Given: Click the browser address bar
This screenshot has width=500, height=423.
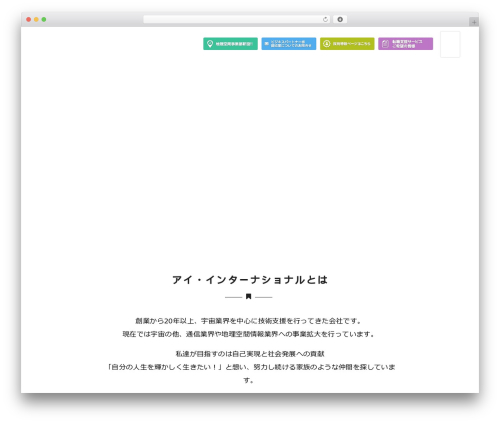Looking at the screenshot, I should (x=236, y=19).
